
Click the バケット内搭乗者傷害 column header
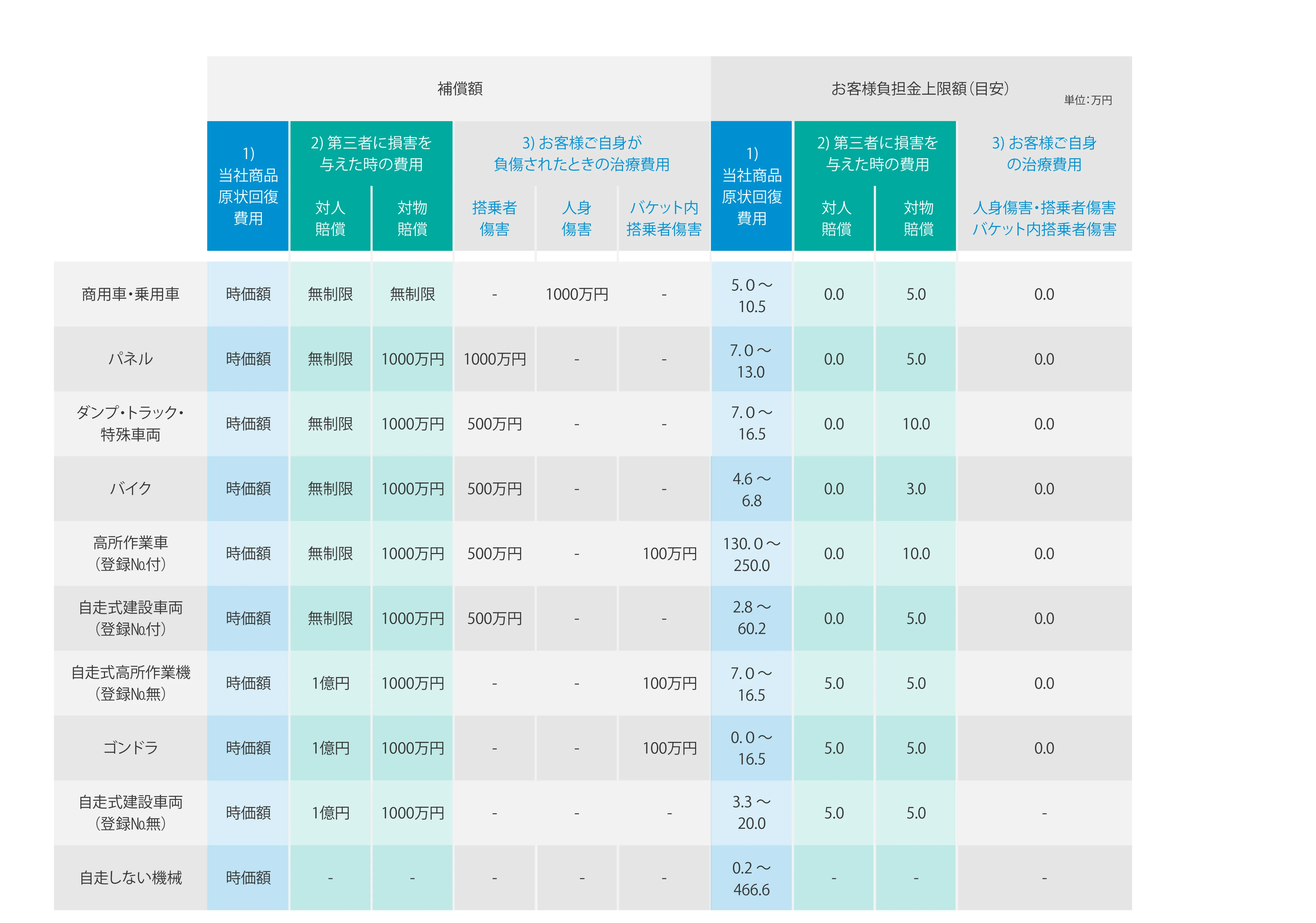tap(664, 218)
